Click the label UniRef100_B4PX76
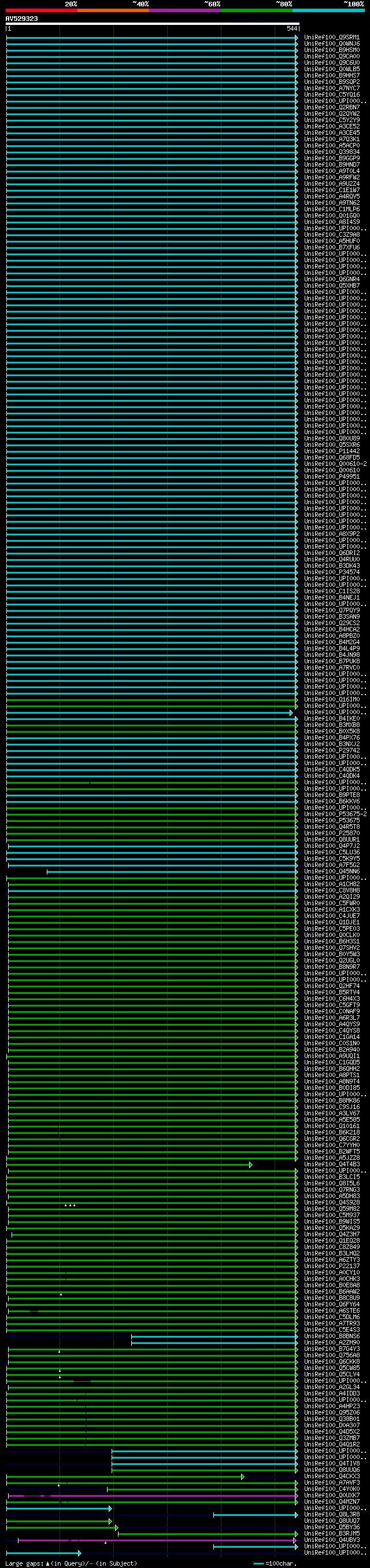Image resolution: width=370 pixels, height=1568 pixels. click(332, 738)
